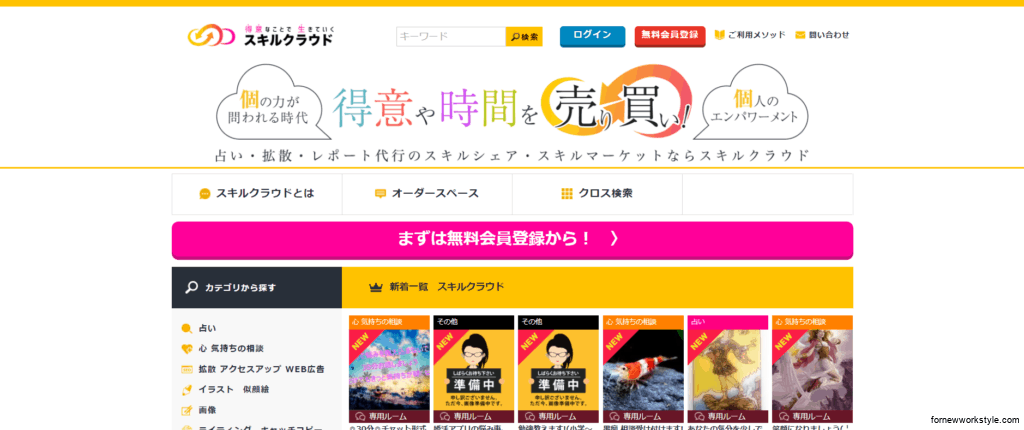Screen dimensions: 1024x430
Task: Click the yellow 検索 search button
Action: coord(524,37)
